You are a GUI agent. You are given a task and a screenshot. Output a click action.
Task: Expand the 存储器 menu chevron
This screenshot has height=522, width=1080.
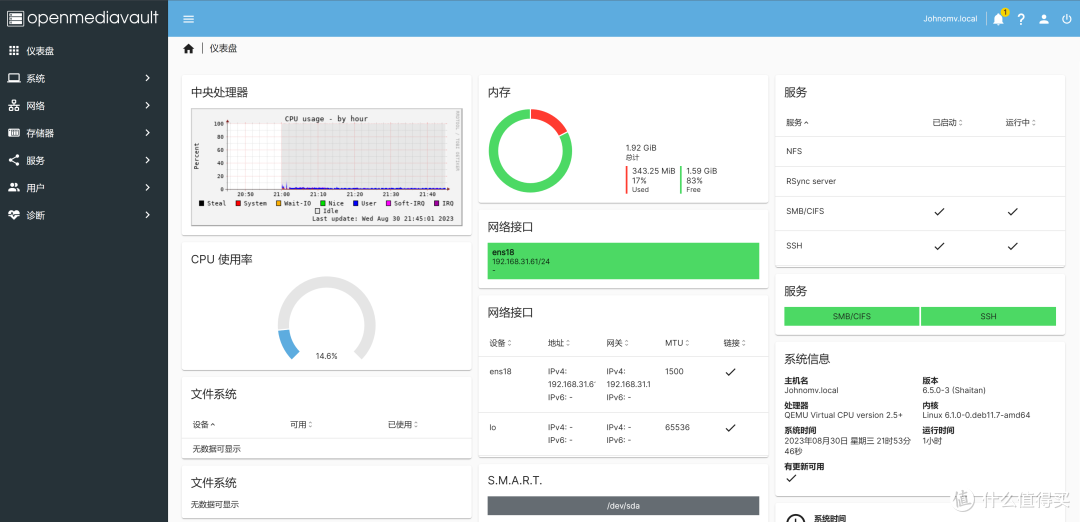(147, 133)
